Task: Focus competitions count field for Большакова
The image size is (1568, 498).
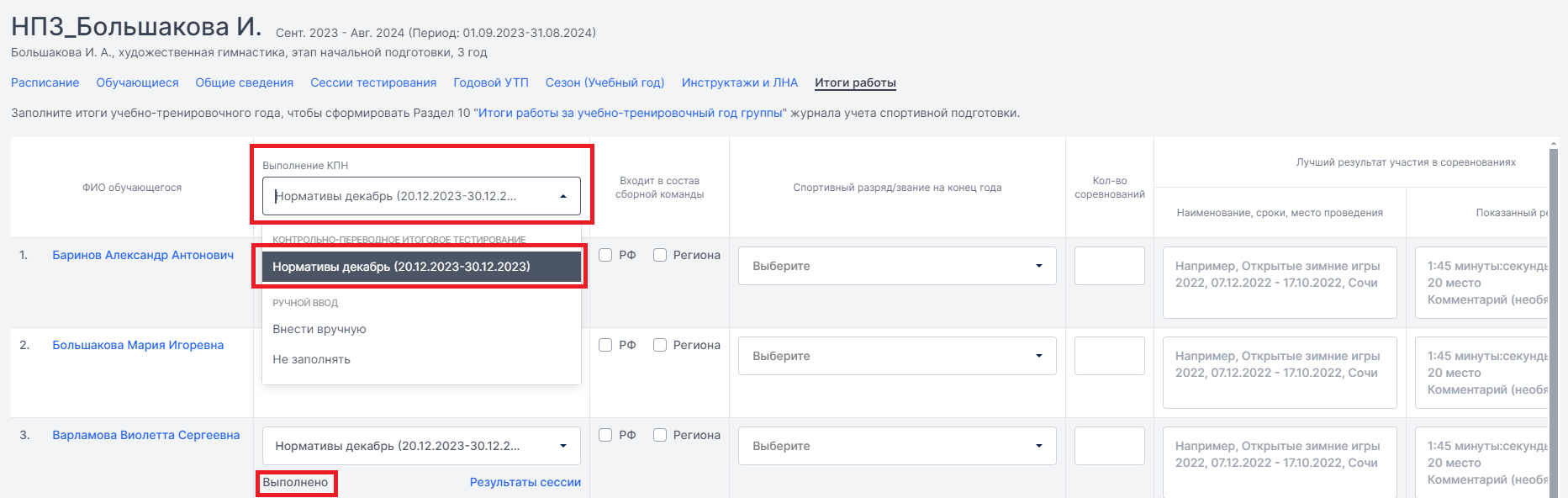Action: coord(1110,356)
